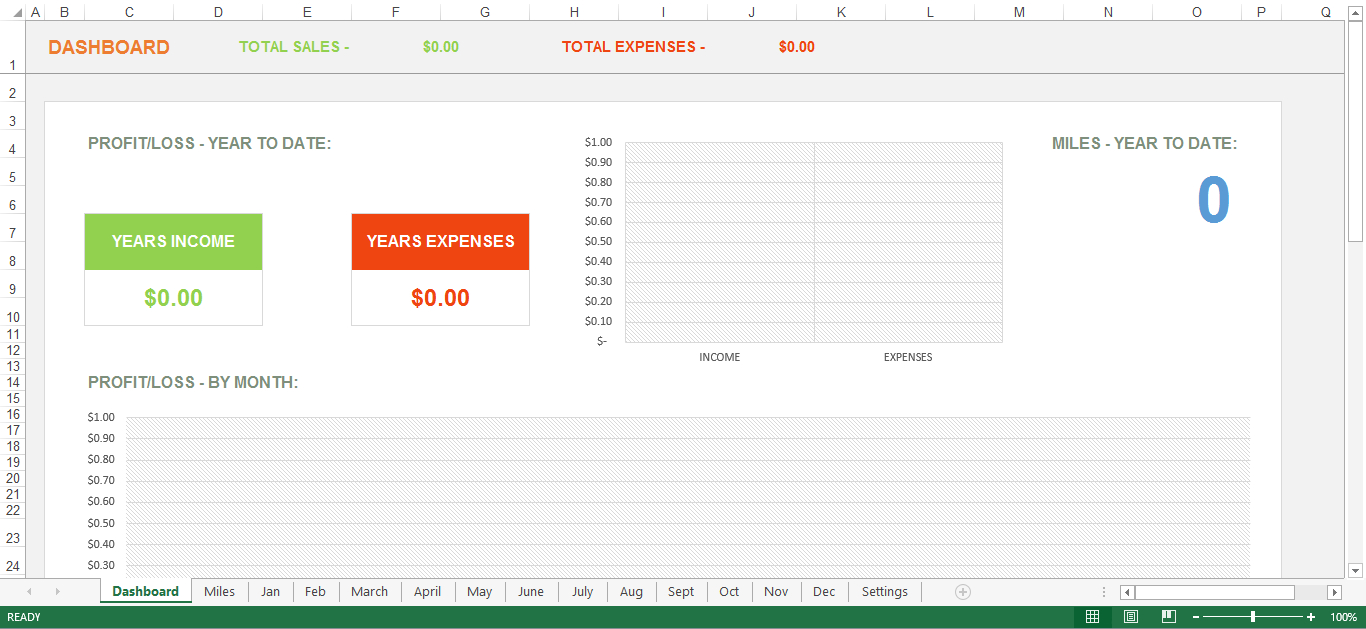This screenshot has height=629, width=1366.
Task: Click the zoom out minus icon
Action: tap(1194, 617)
